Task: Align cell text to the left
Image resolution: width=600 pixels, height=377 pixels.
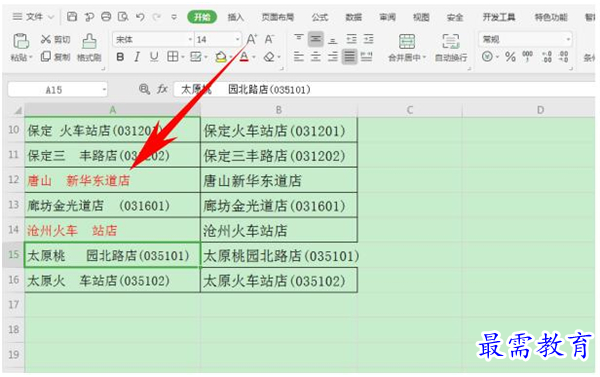Action: [298, 57]
